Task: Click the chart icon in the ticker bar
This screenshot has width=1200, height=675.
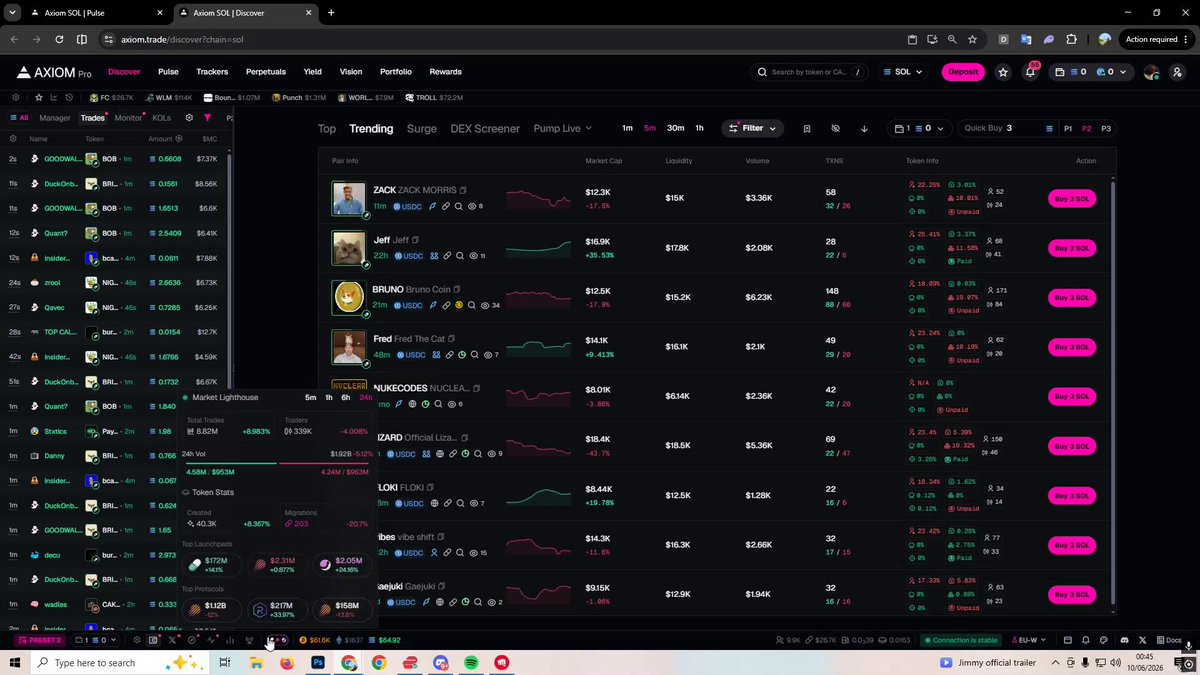Action: tap(53, 97)
